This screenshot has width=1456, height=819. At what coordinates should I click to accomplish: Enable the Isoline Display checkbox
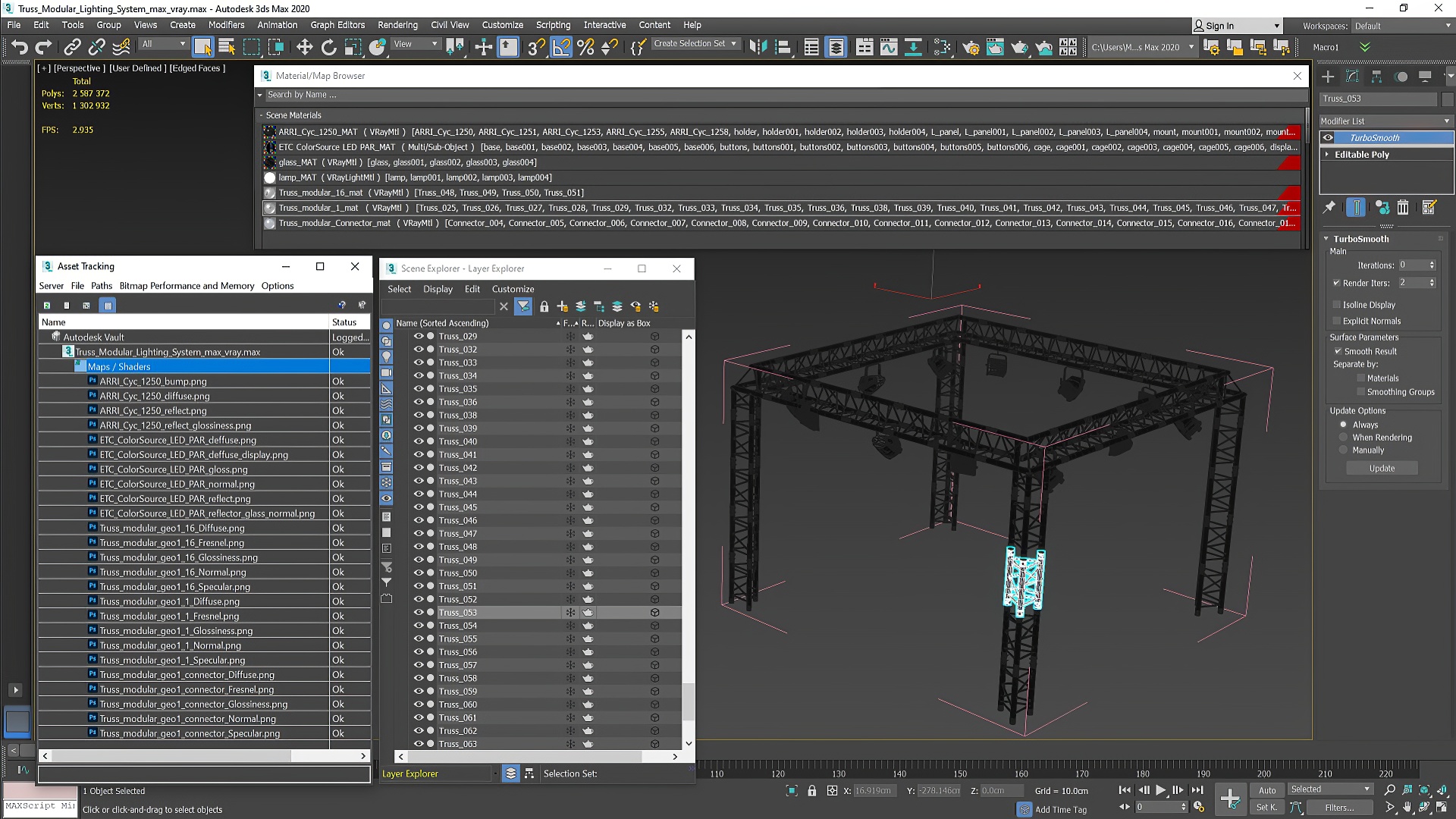[x=1337, y=305]
